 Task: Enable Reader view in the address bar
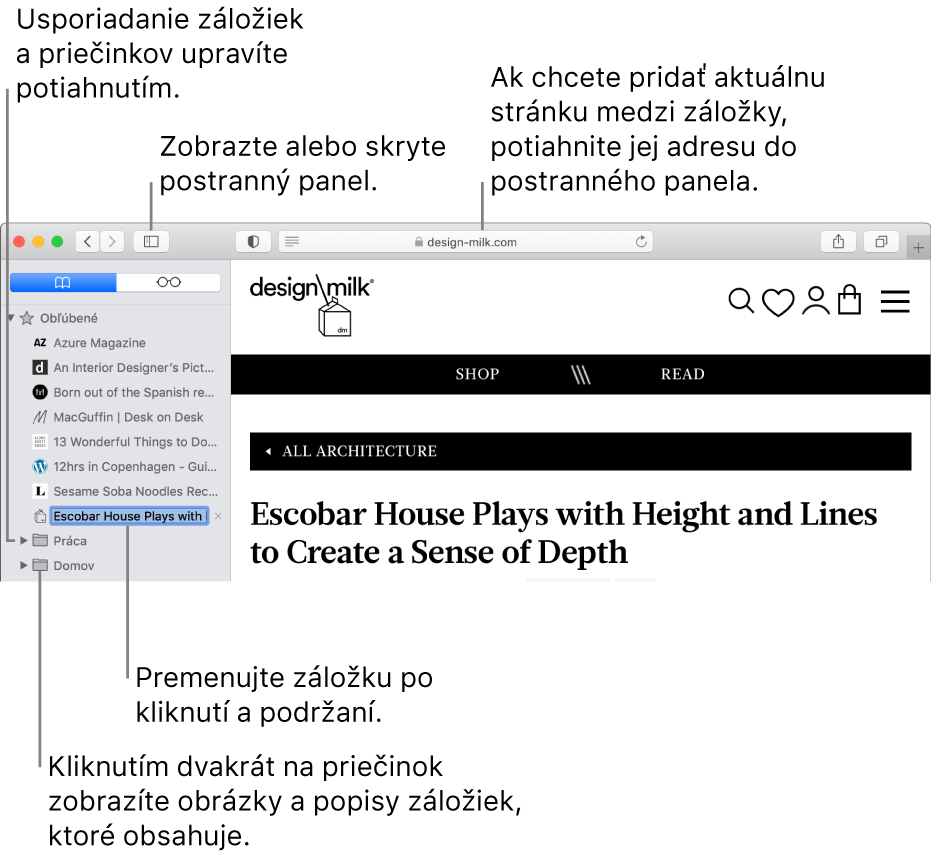pyautogui.click(x=291, y=241)
